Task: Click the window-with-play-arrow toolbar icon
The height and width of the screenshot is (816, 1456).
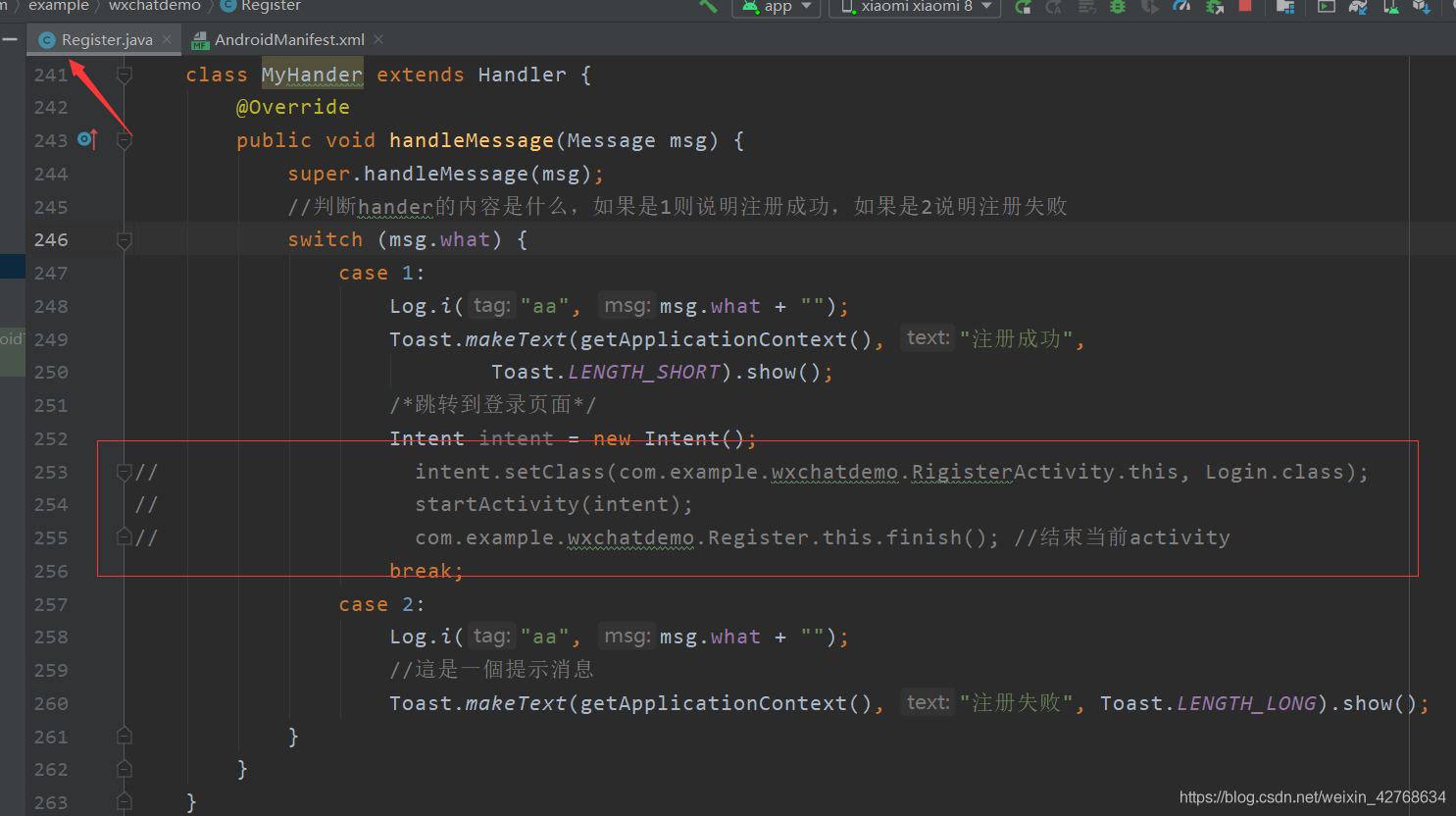Action: 1326,7
